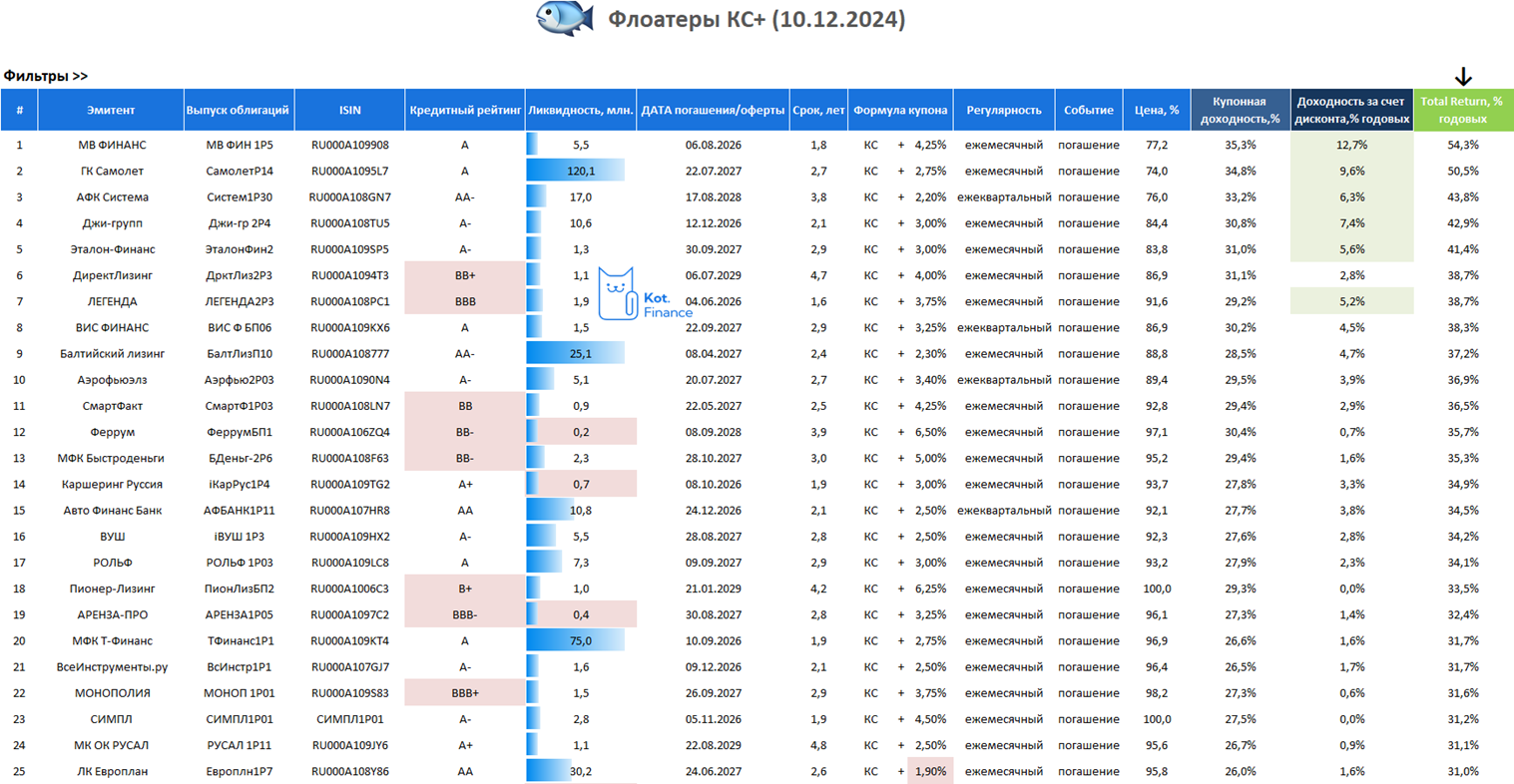Select the Регулярность header cell
This screenshot has height=784, width=1514.
[x=1003, y=110]
